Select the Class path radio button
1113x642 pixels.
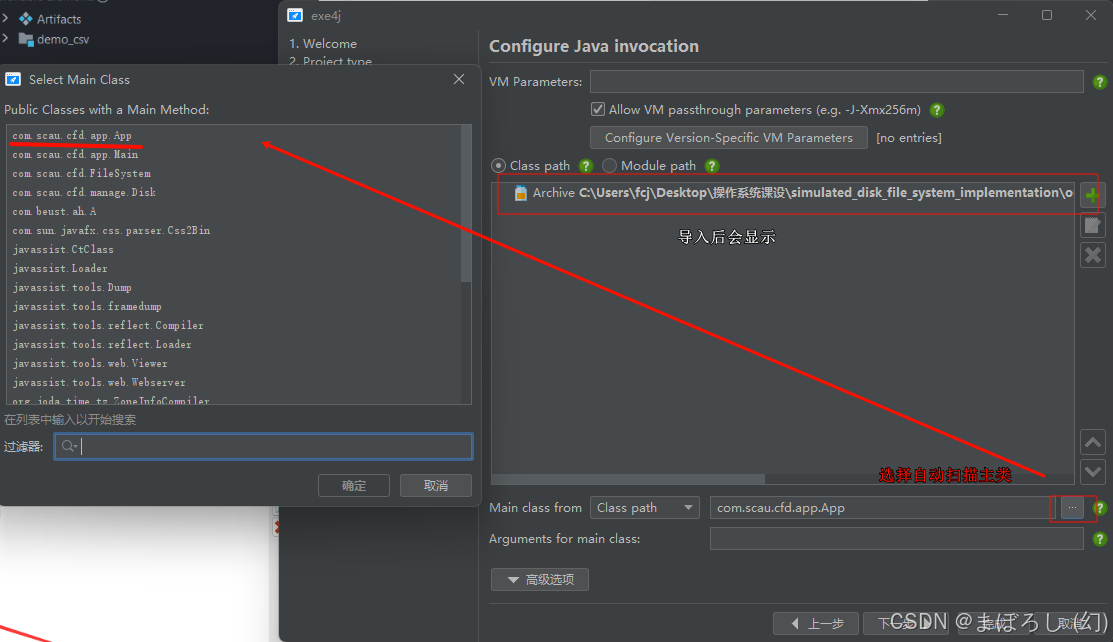[498, 165]
